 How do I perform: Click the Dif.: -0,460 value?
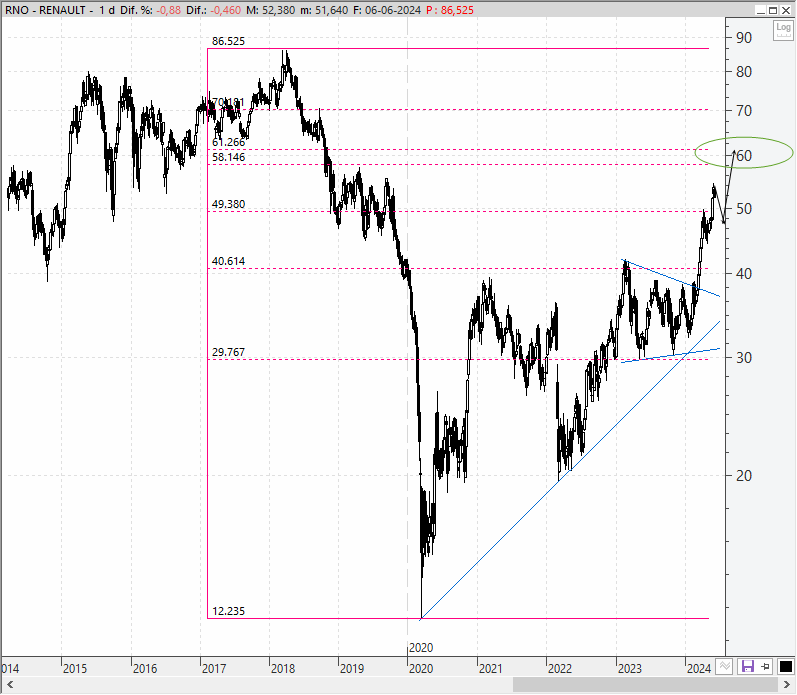(213, 10)
